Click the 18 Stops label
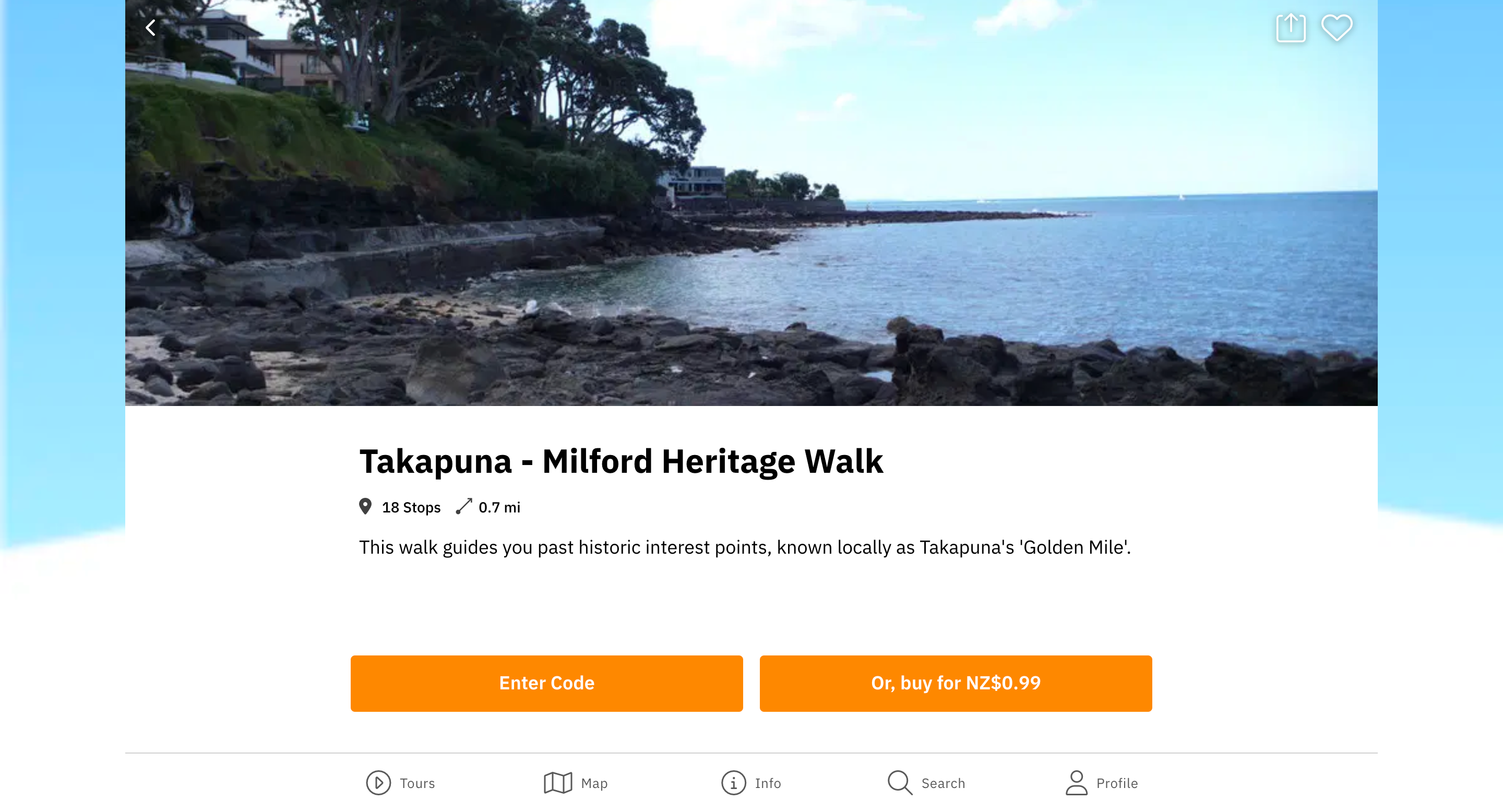The width and height of the screenshot is (1503, 812). (411, 507)
